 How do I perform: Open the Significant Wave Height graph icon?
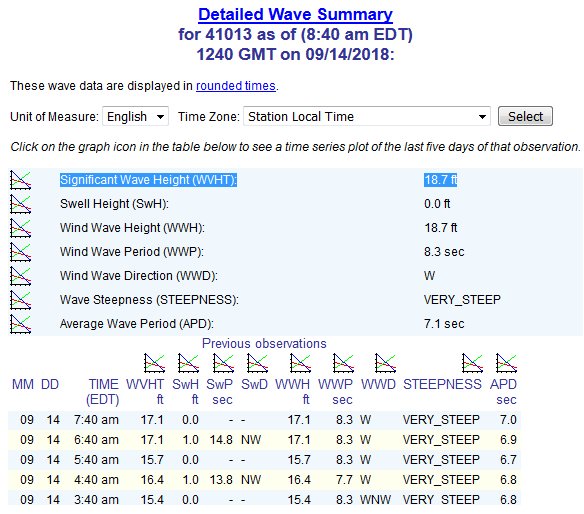(20, 180)
